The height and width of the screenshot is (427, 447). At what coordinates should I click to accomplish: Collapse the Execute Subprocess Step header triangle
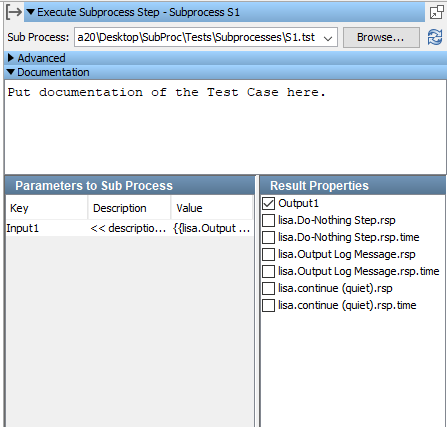point(31,12)
